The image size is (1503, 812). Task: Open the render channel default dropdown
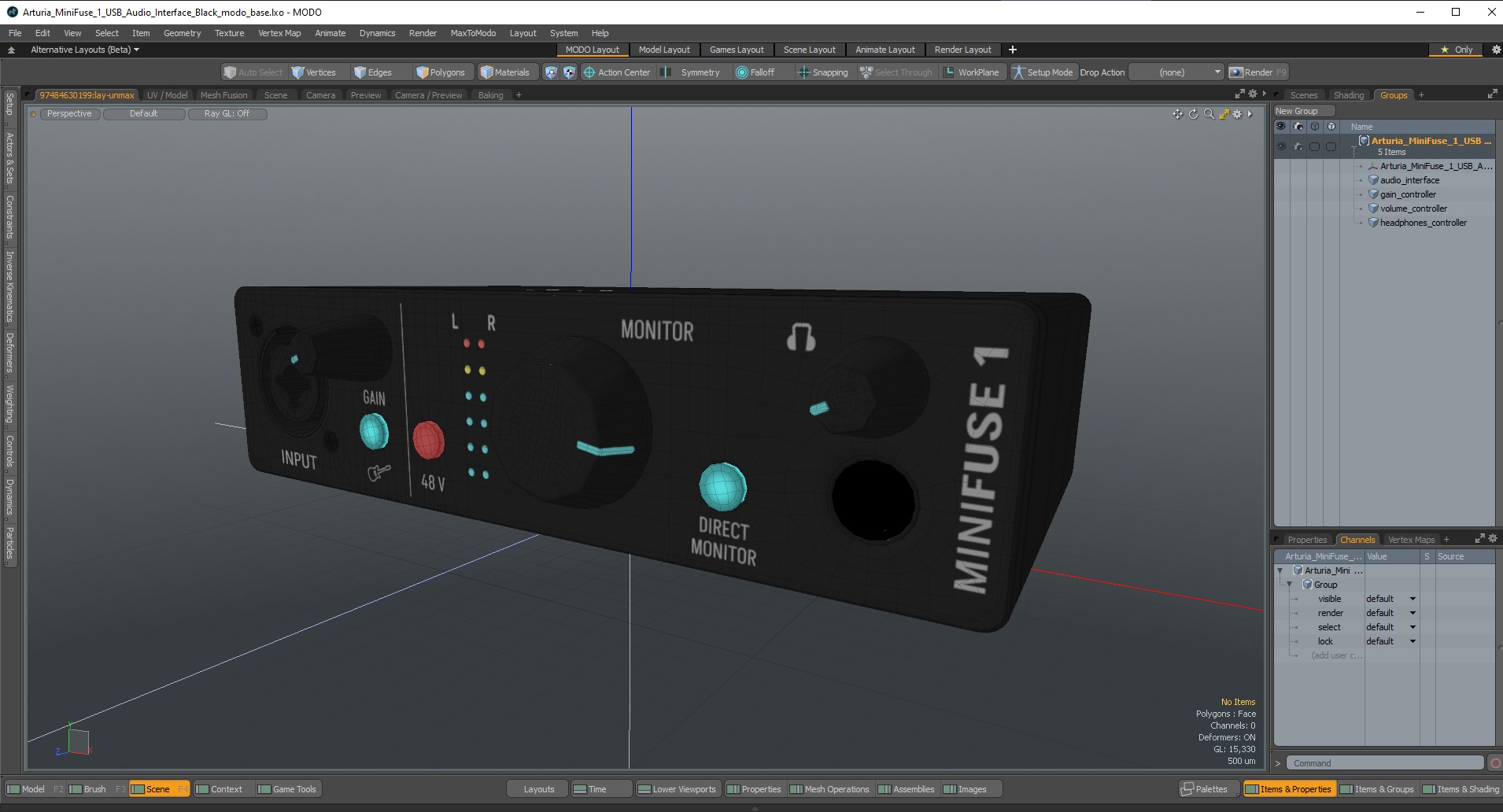pyautogui.click(x=1390, y=613)
